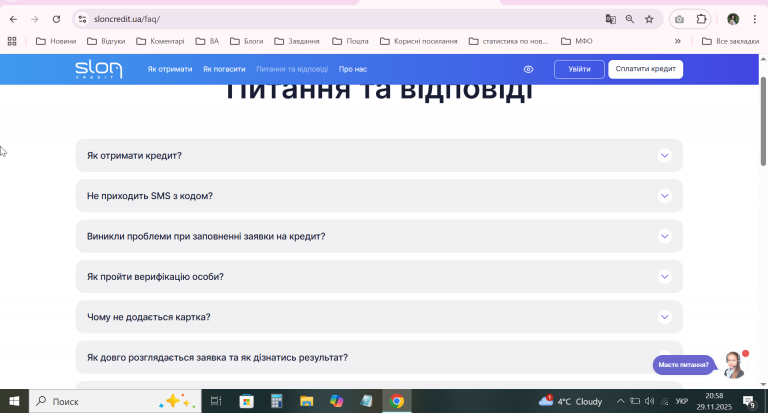Viewport: 768px width, 413px height.
Task: Open "Як отримати" nav menu item
Action: [x=170, y=69]
